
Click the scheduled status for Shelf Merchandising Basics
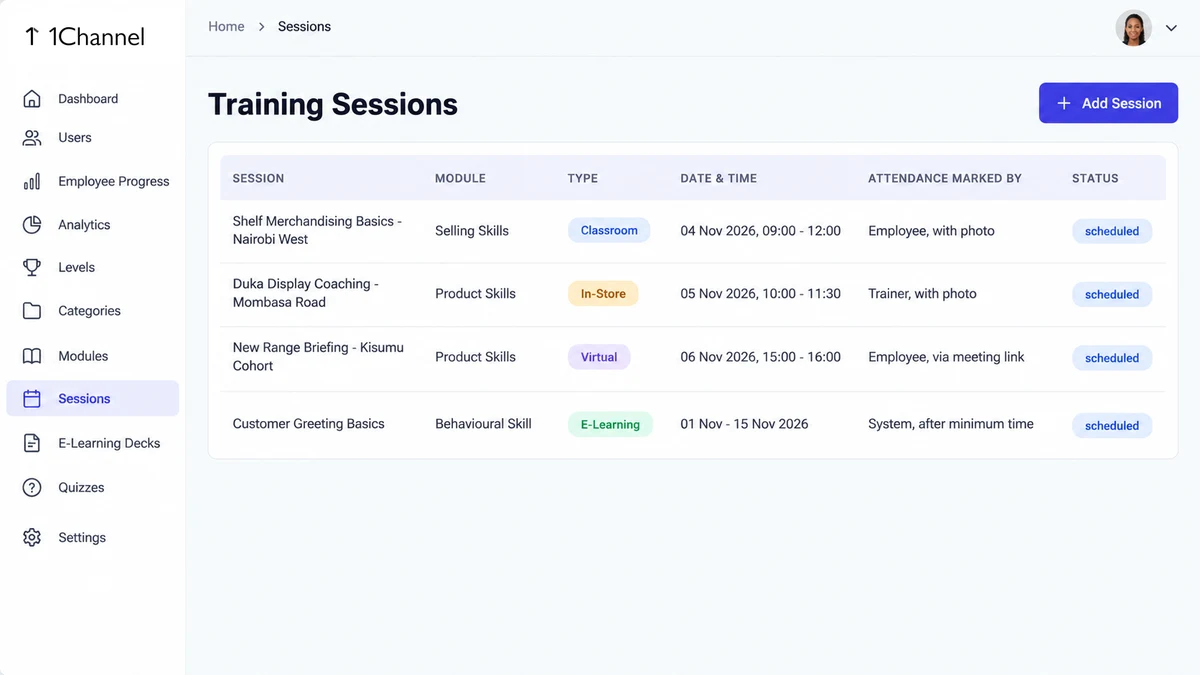tap(1112, 231)
